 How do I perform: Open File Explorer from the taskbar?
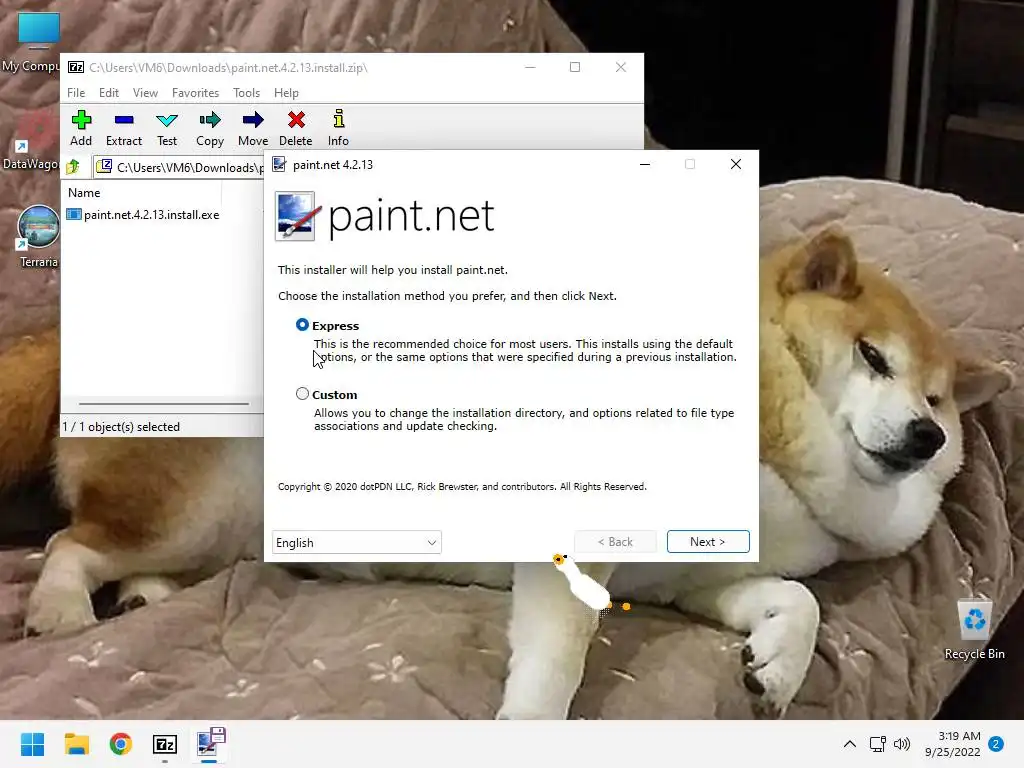76,744
